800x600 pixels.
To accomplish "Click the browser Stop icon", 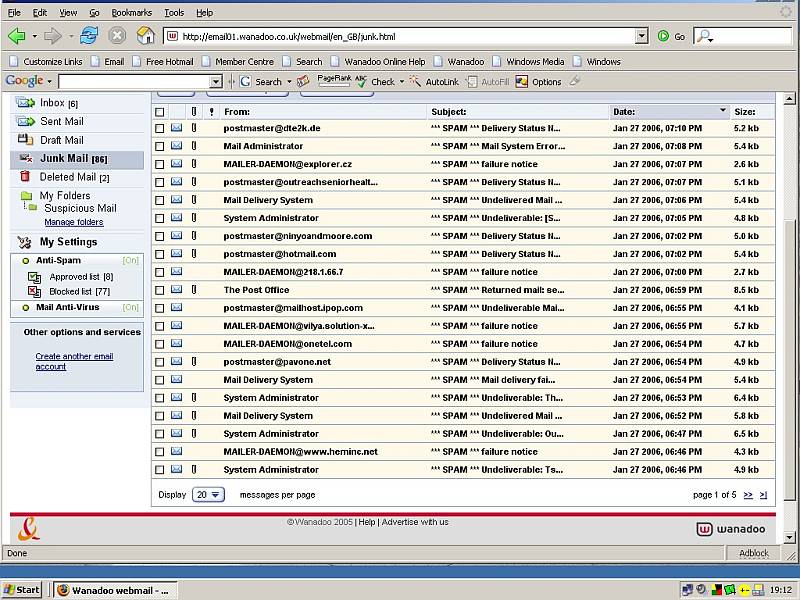I will 117,36.
